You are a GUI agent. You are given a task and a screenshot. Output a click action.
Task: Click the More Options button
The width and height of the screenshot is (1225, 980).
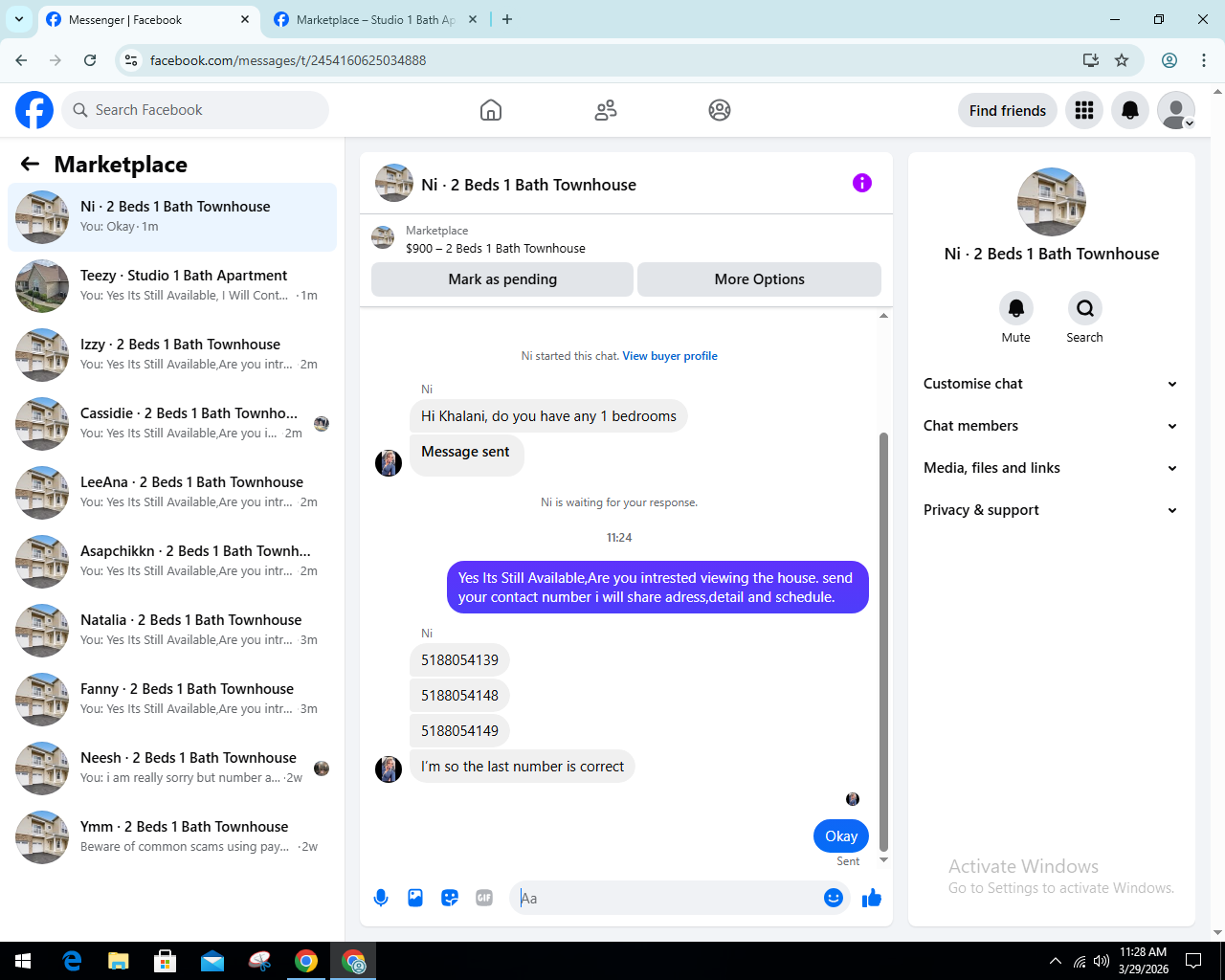coord(759,279)
